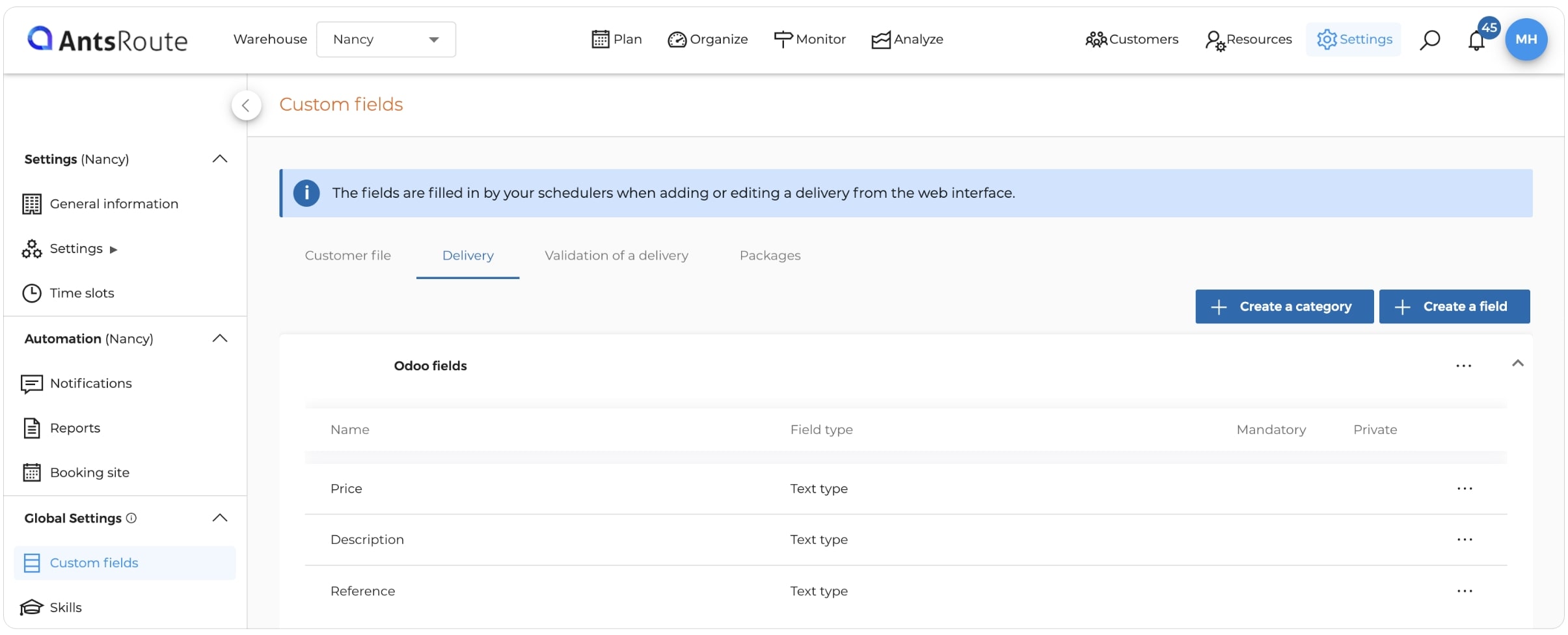Open options menu for Description row
The image size is (1568, 635).
1465,539
